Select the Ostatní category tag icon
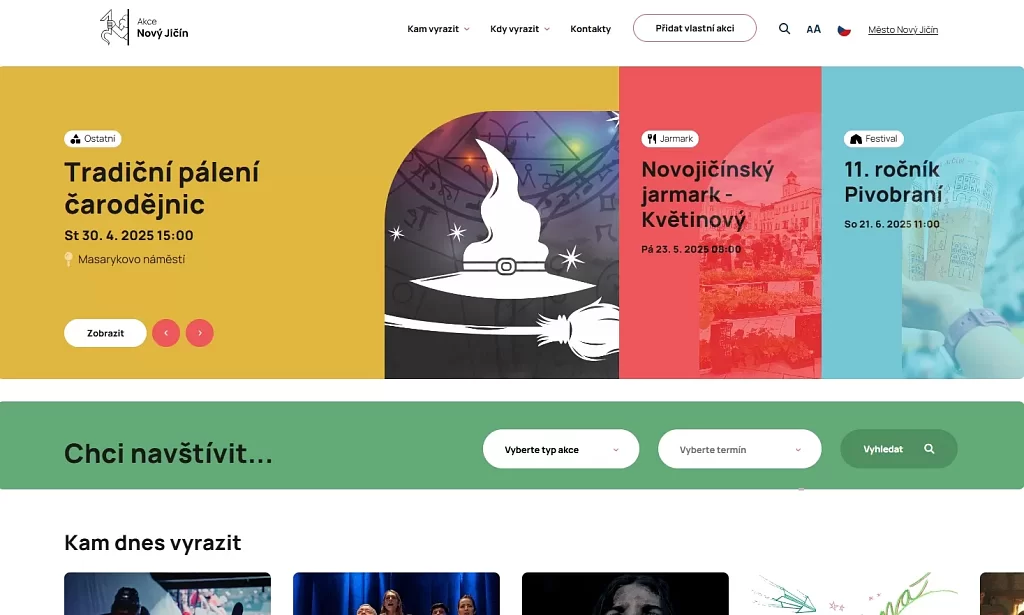 (76, 138)
